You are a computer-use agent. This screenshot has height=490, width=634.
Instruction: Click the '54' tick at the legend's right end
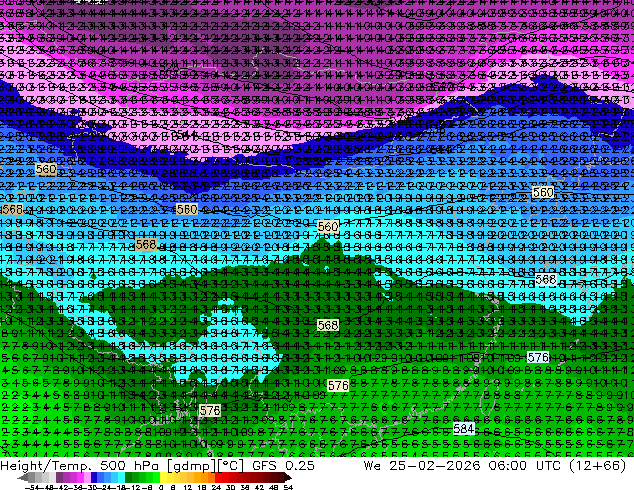(288, 487)
